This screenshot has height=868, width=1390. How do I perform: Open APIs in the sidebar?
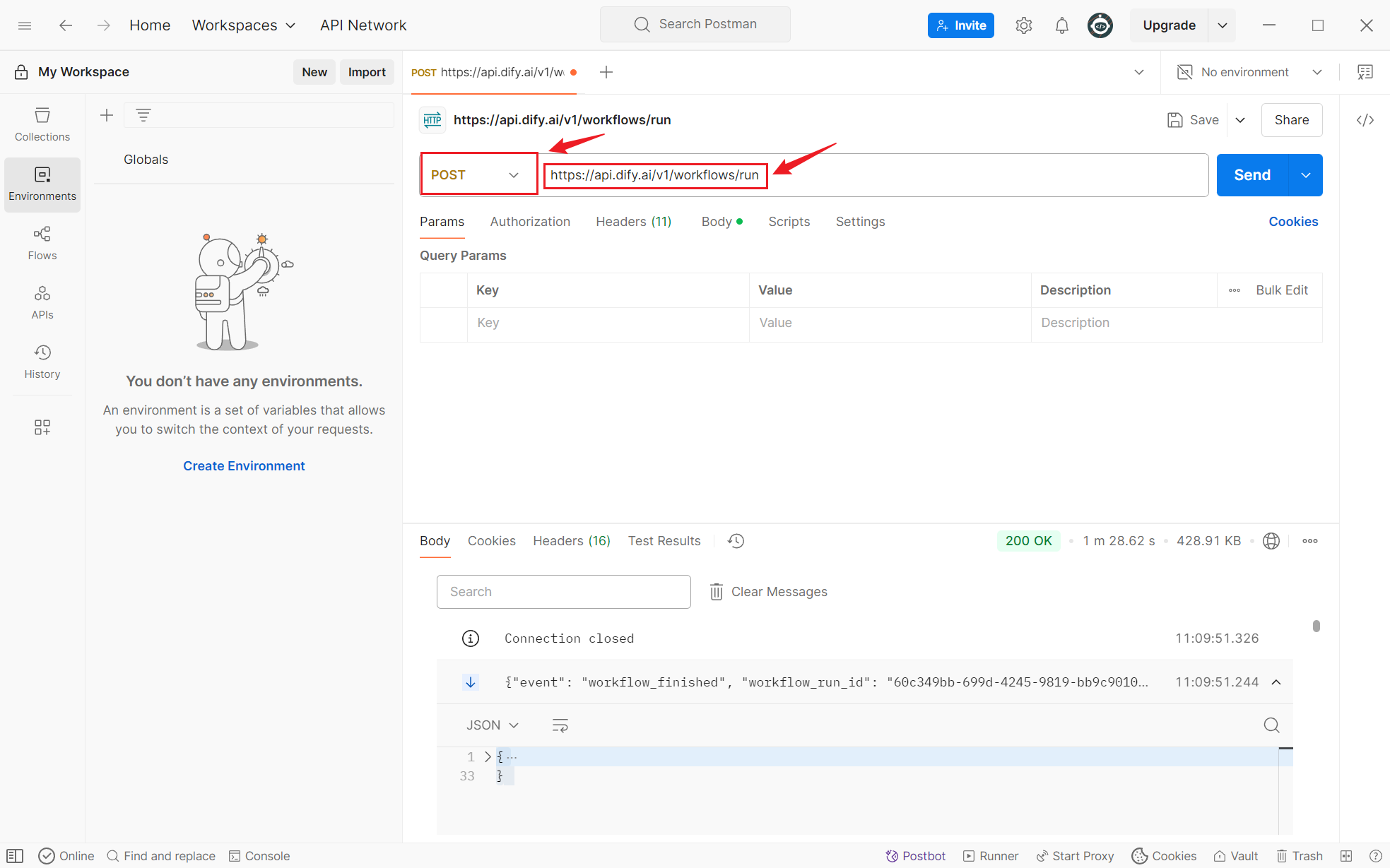[42, 303]
